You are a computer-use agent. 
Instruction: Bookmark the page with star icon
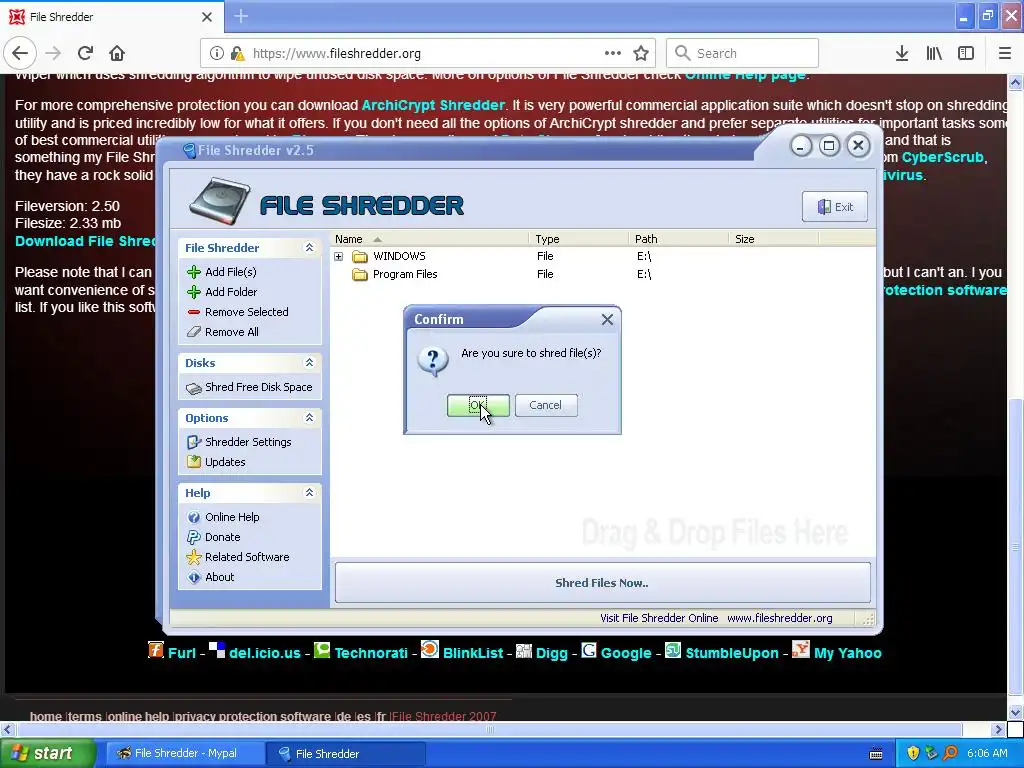coord(641,54)
